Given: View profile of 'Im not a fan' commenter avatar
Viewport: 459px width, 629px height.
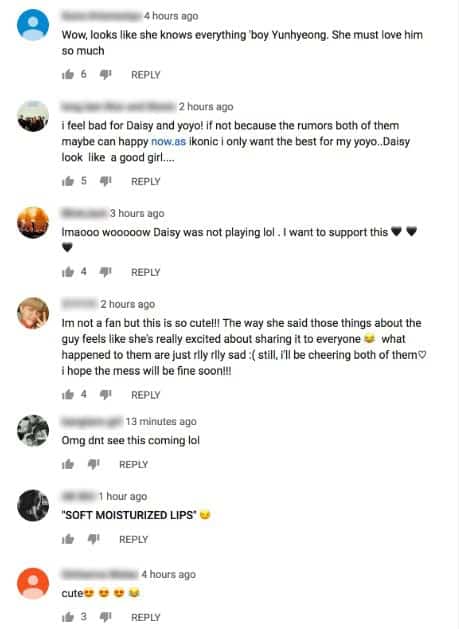Looking at the screenshot, I should click(x=33, y=313).
